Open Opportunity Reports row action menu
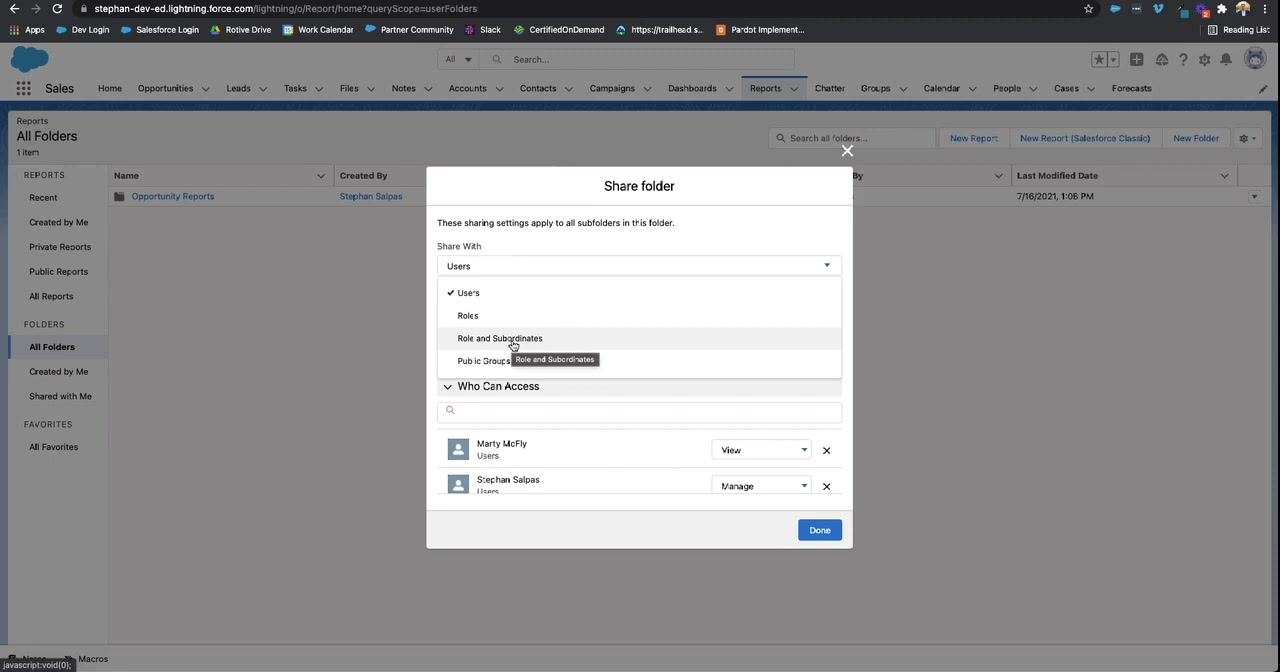 click(1254, 197)
